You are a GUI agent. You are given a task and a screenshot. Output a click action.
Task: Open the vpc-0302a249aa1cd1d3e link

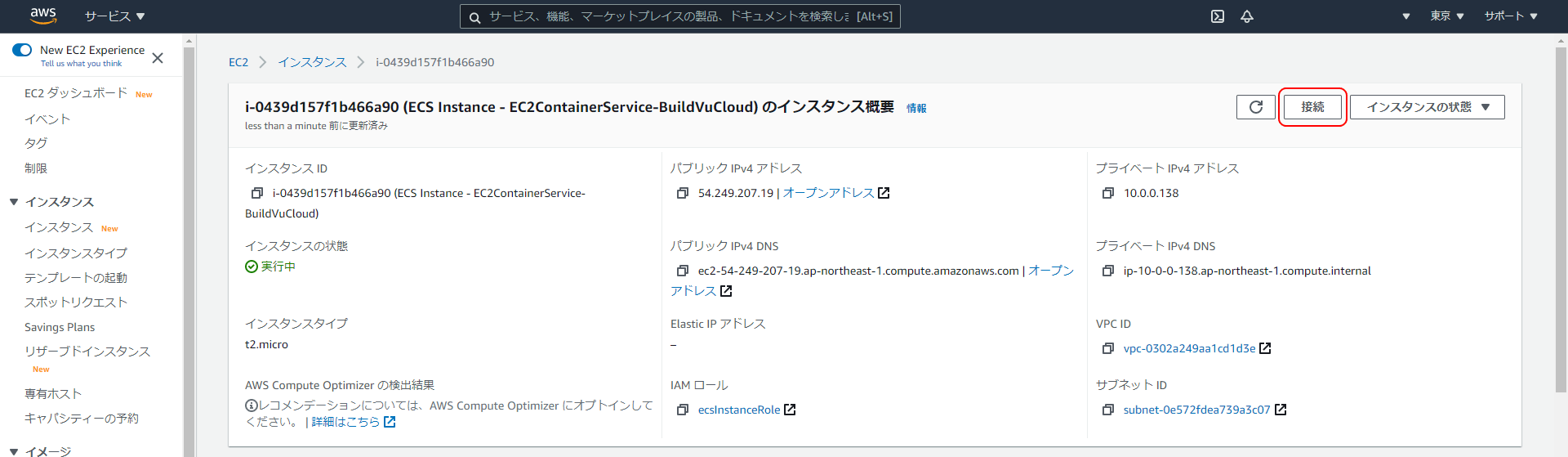[1189, 348]
